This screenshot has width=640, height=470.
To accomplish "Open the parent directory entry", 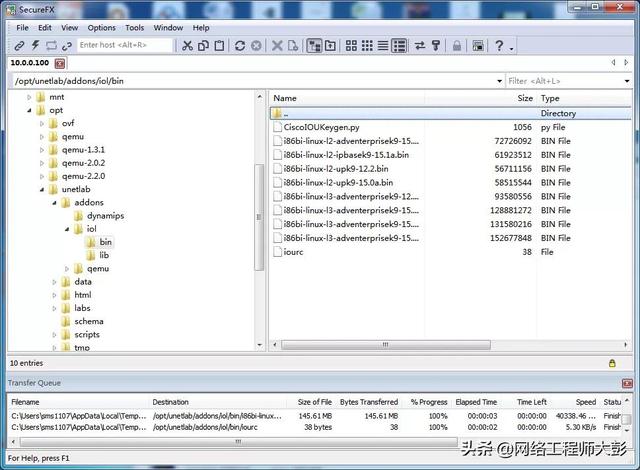I will click(x=450, y=113).
